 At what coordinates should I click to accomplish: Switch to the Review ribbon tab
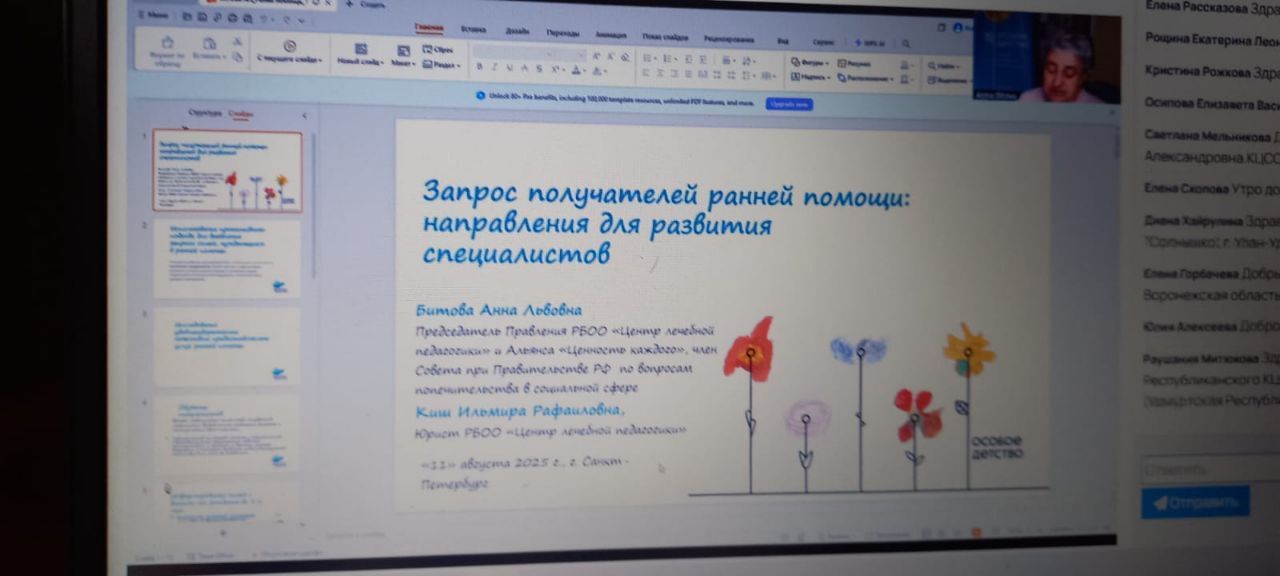[729, 38]
